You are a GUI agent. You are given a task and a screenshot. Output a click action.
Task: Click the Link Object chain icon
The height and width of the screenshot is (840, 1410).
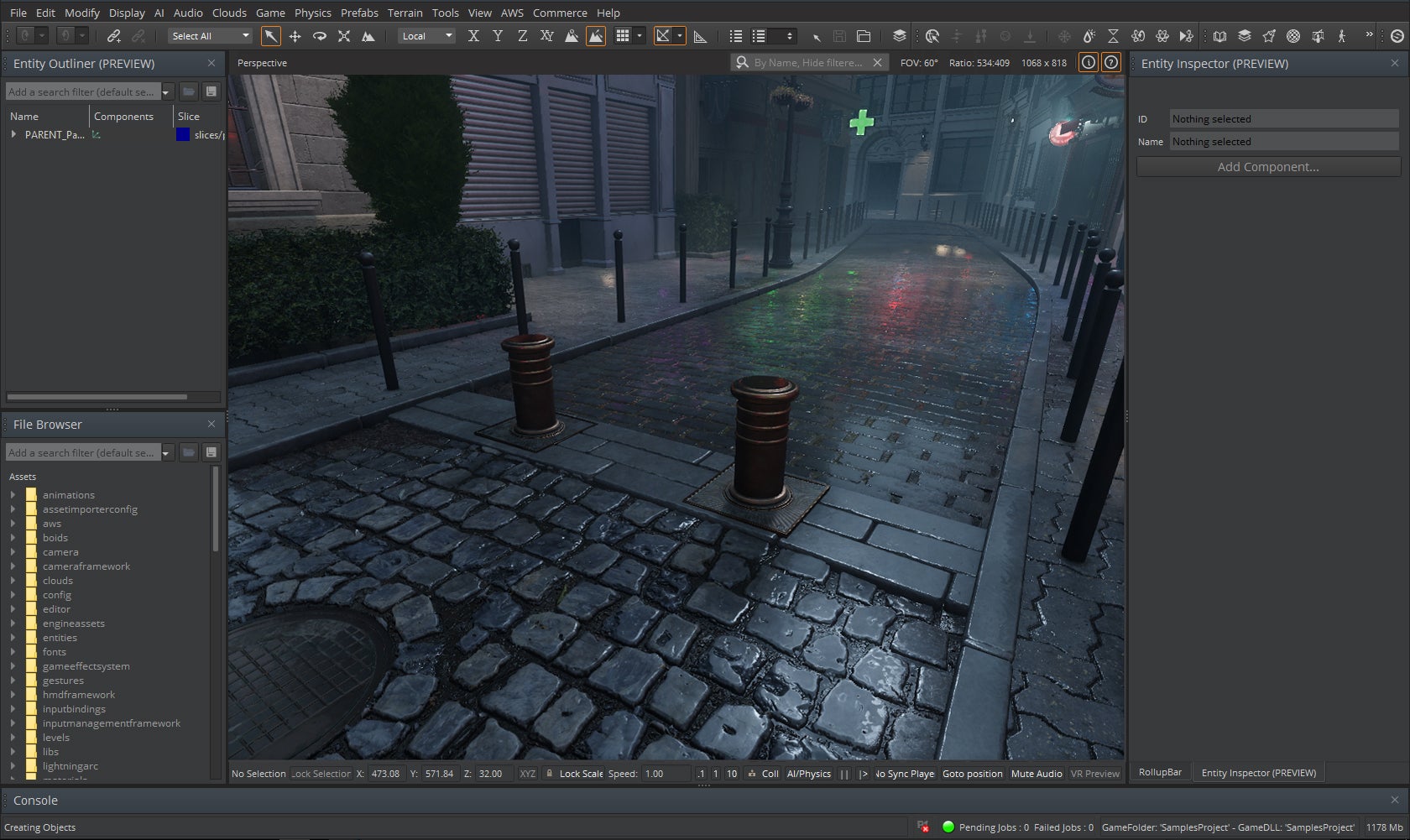pos(114,36)
